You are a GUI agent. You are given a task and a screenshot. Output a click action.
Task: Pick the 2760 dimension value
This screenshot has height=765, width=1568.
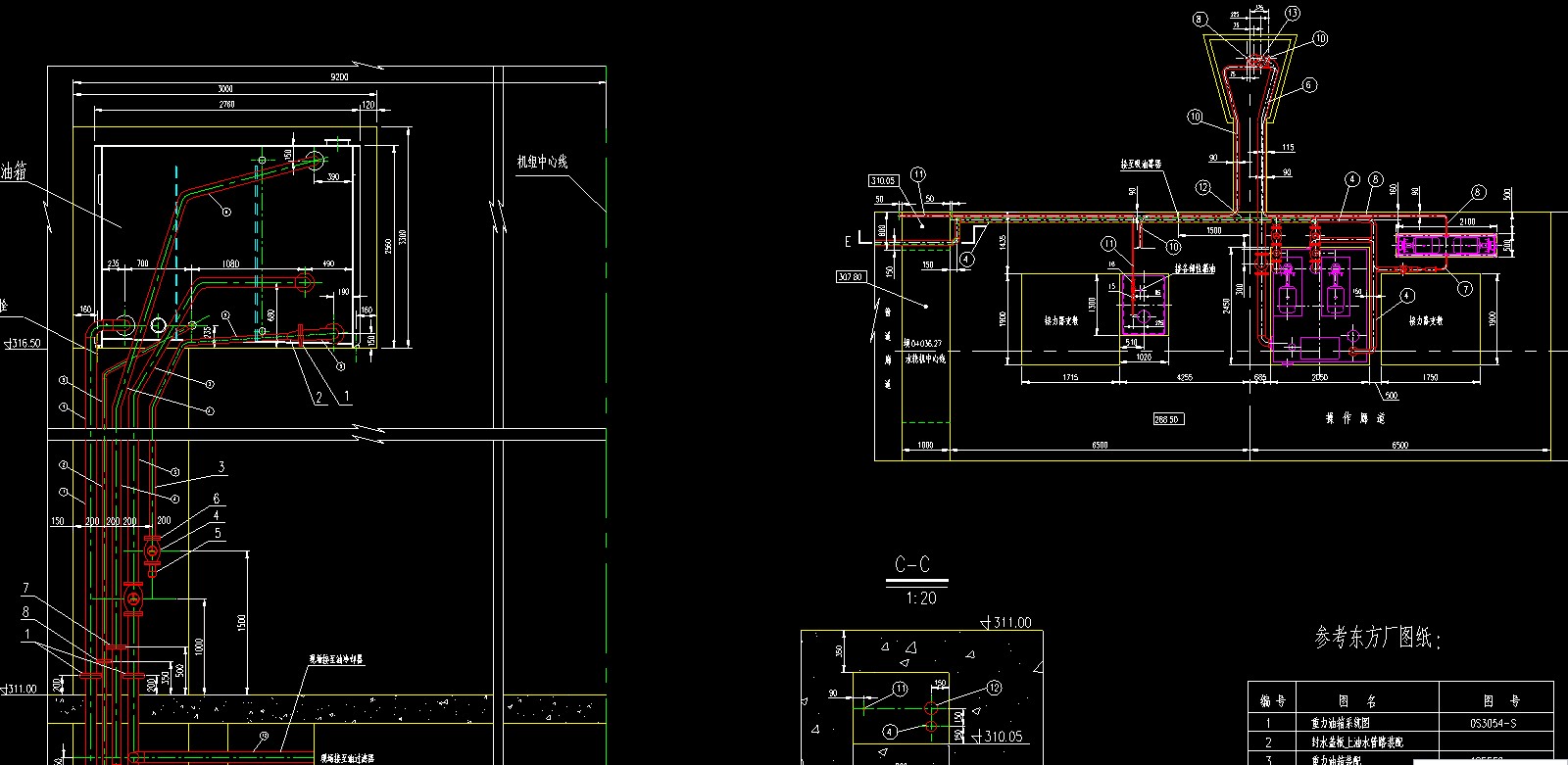225,104
